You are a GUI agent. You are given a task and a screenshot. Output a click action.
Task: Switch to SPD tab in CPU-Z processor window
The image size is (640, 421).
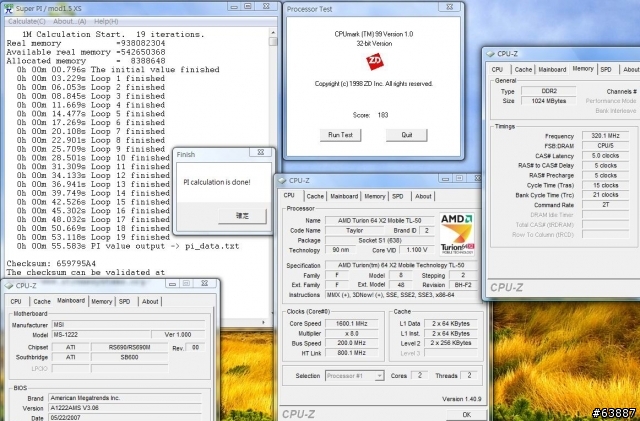(x=398, y=196)
